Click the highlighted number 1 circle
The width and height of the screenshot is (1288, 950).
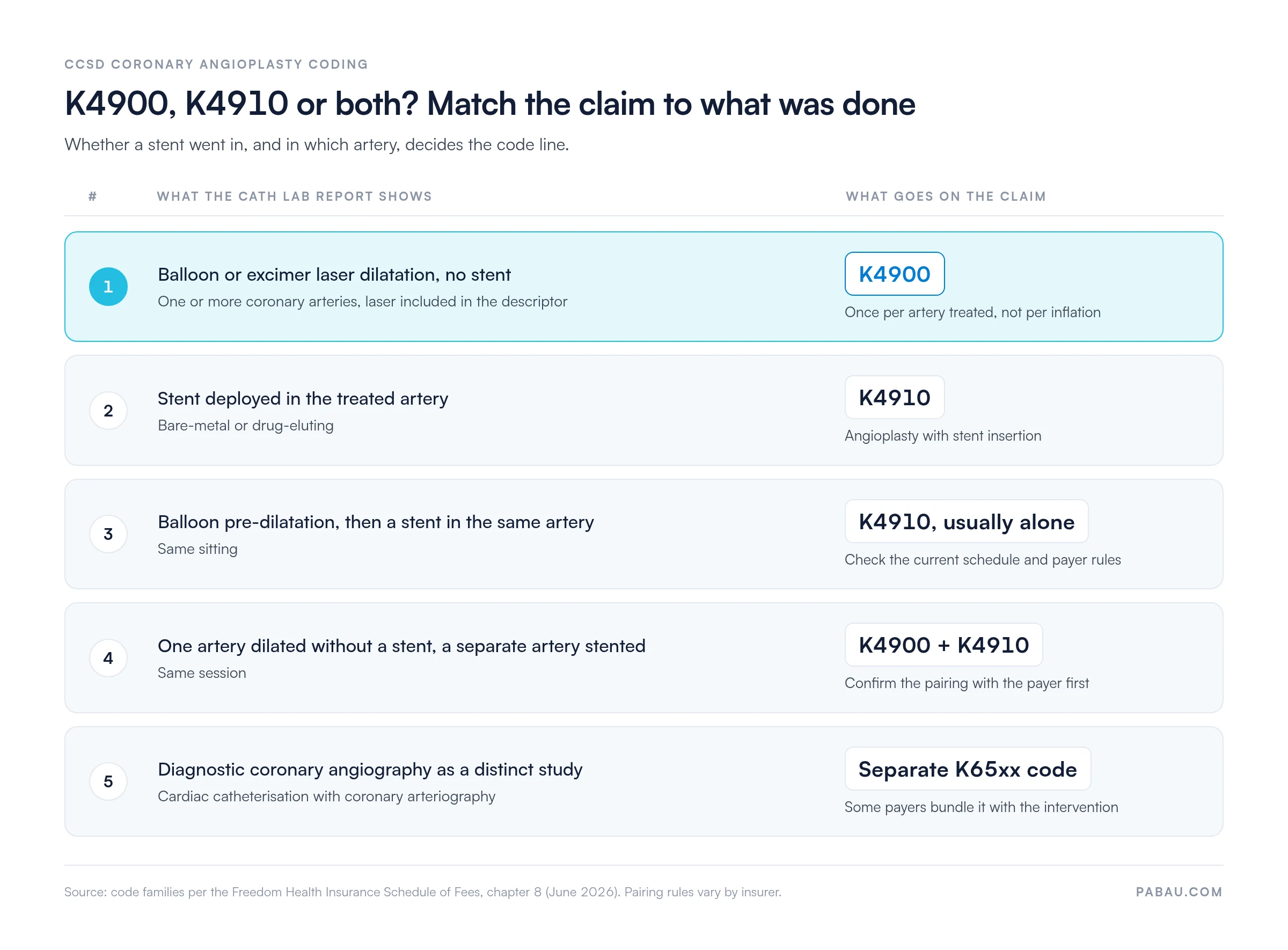(108, 287)
